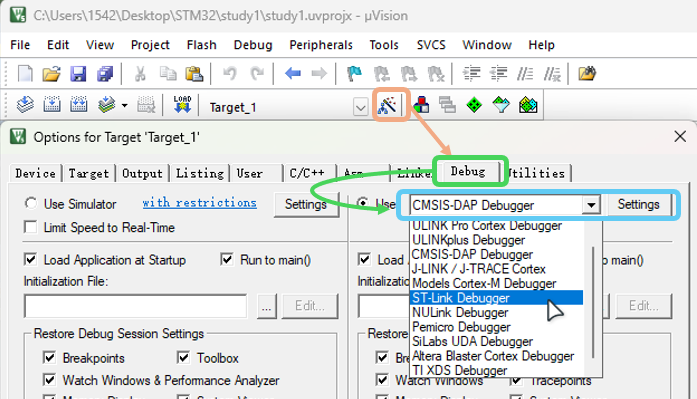Toggle the Toolbox checkbox
Screen dimensions: 697x399
click(x=183, y=357)
